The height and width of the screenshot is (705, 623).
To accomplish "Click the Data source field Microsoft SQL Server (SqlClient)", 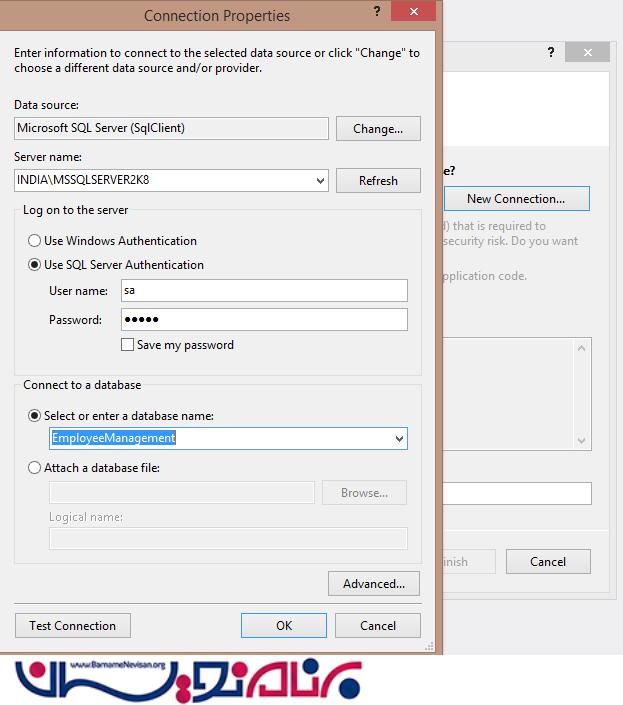I will (171, 129).
